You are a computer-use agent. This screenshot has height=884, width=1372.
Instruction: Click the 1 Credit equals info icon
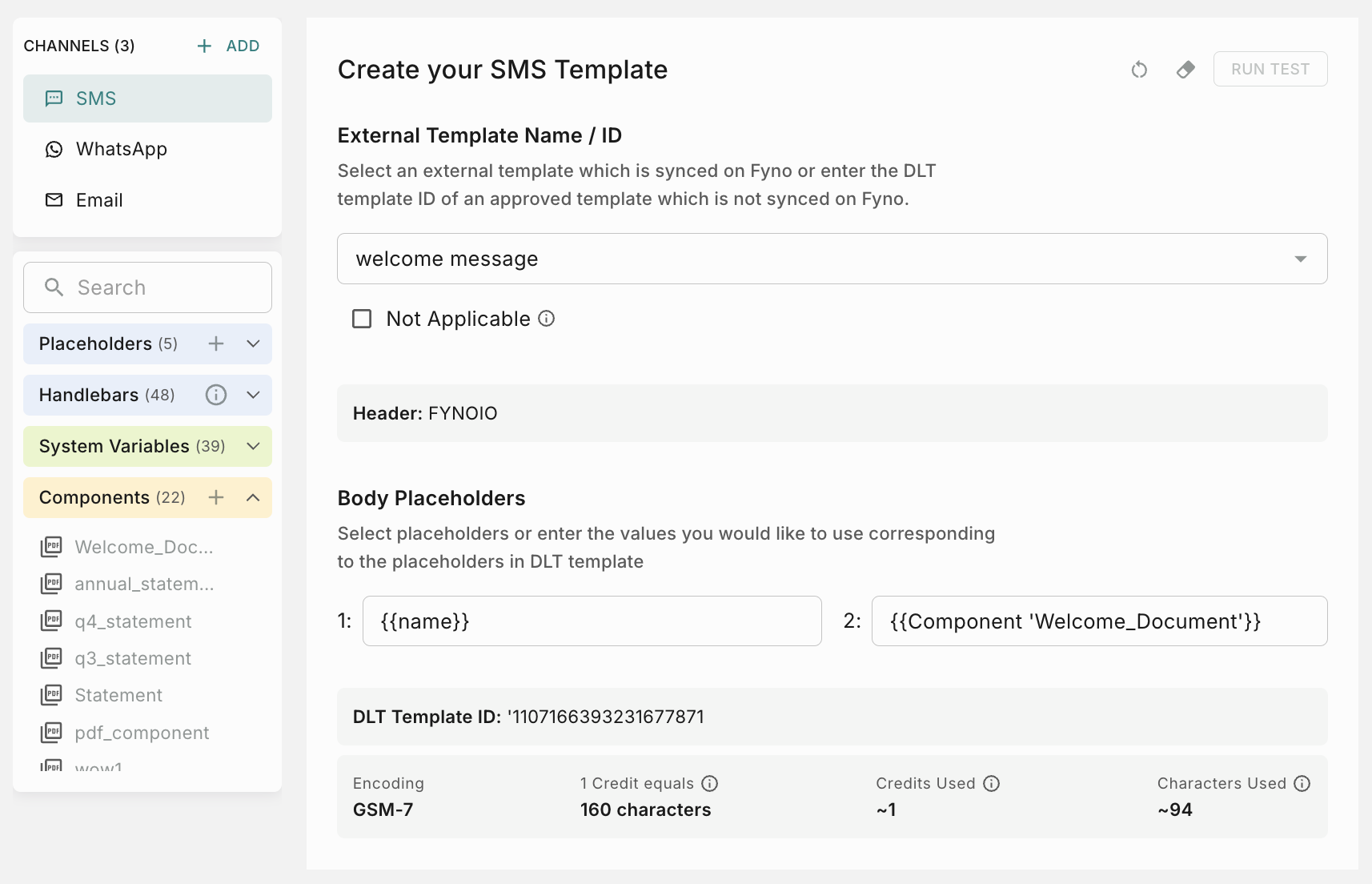(x=710, y=783)
